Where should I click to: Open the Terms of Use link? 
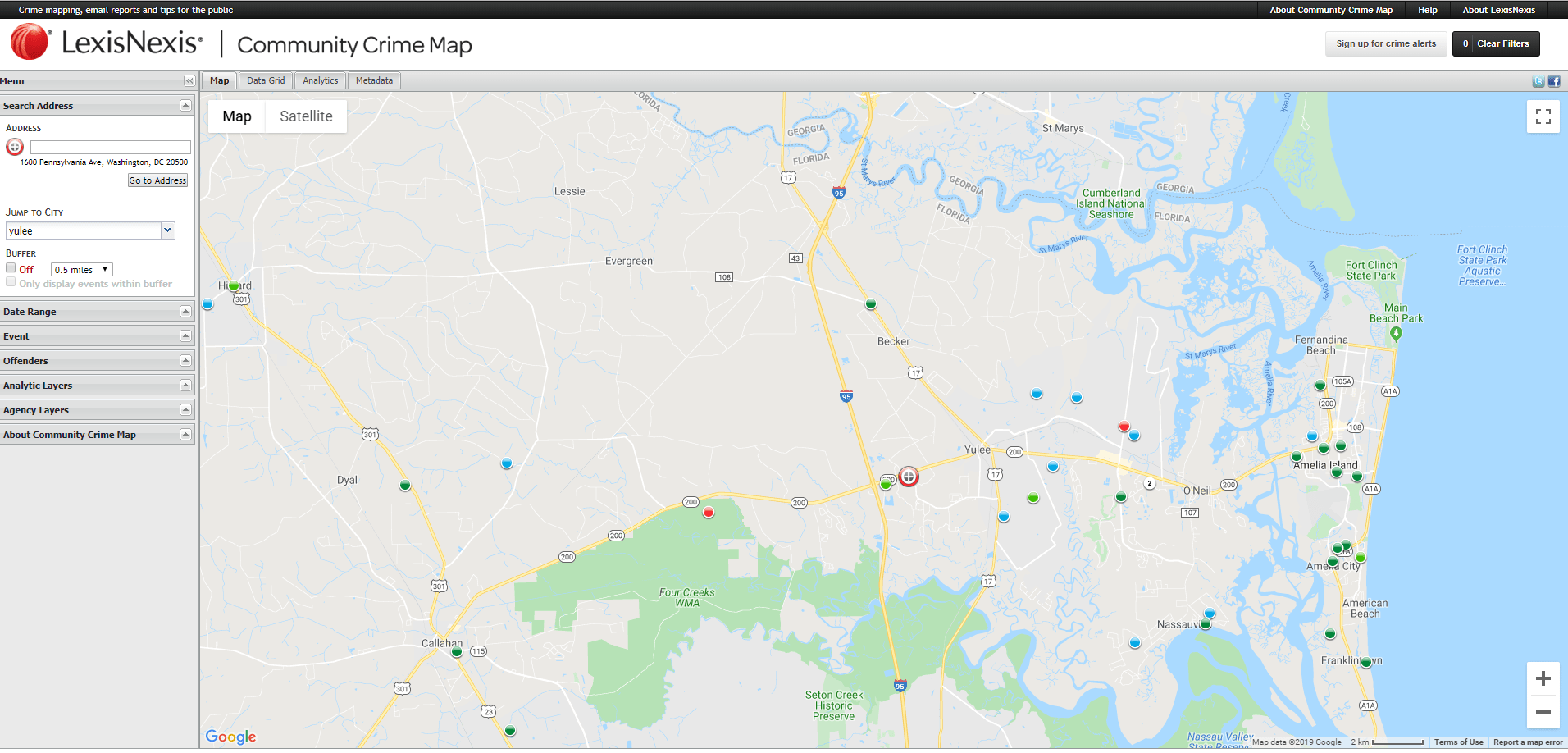pyautogui.click(x=1458, y=742)
